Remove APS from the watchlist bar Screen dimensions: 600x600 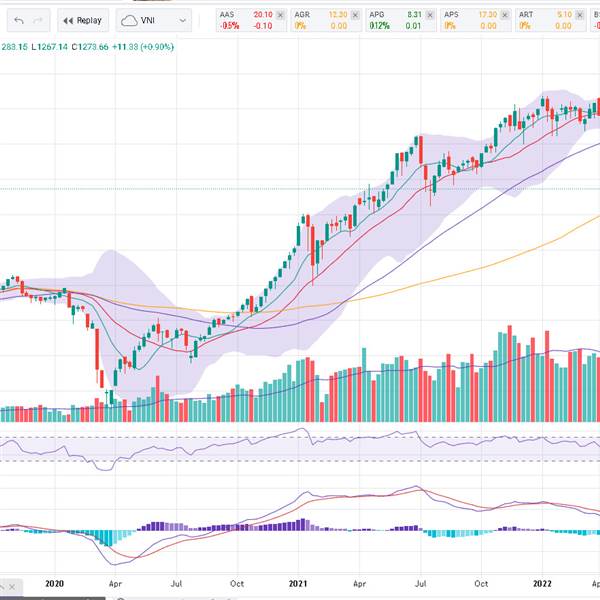pyautogui.click(x=505, y=15)
